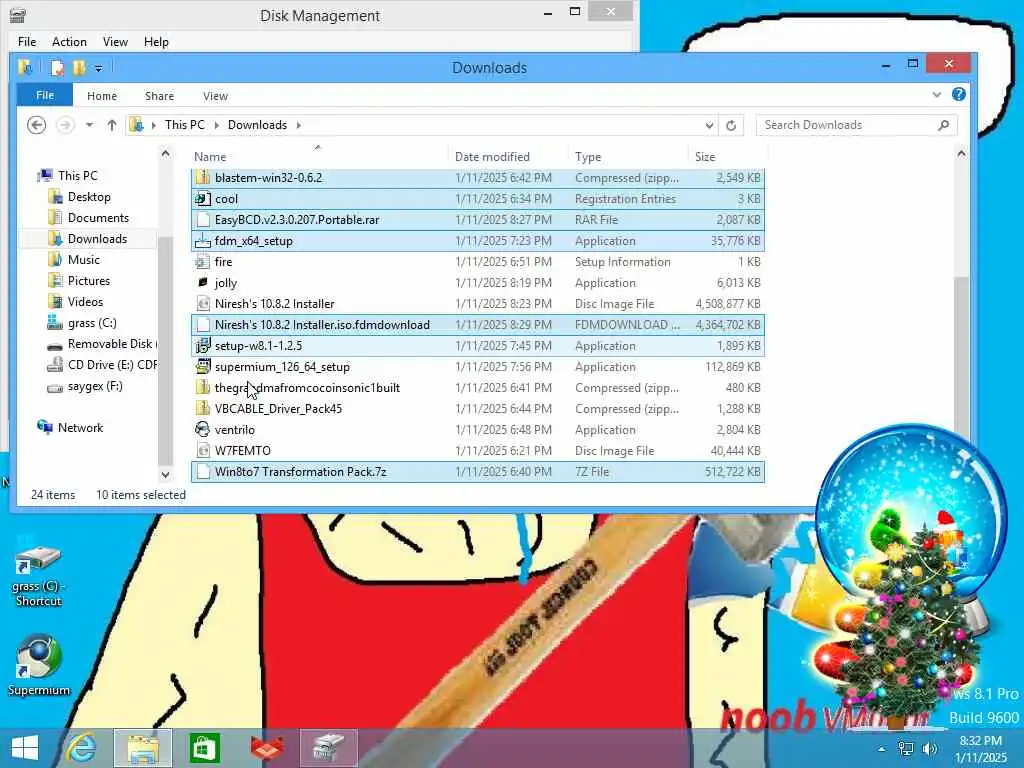Refresh the Downloads folder view
Viewport: 1024px width, 768px height.
[731, 125]
